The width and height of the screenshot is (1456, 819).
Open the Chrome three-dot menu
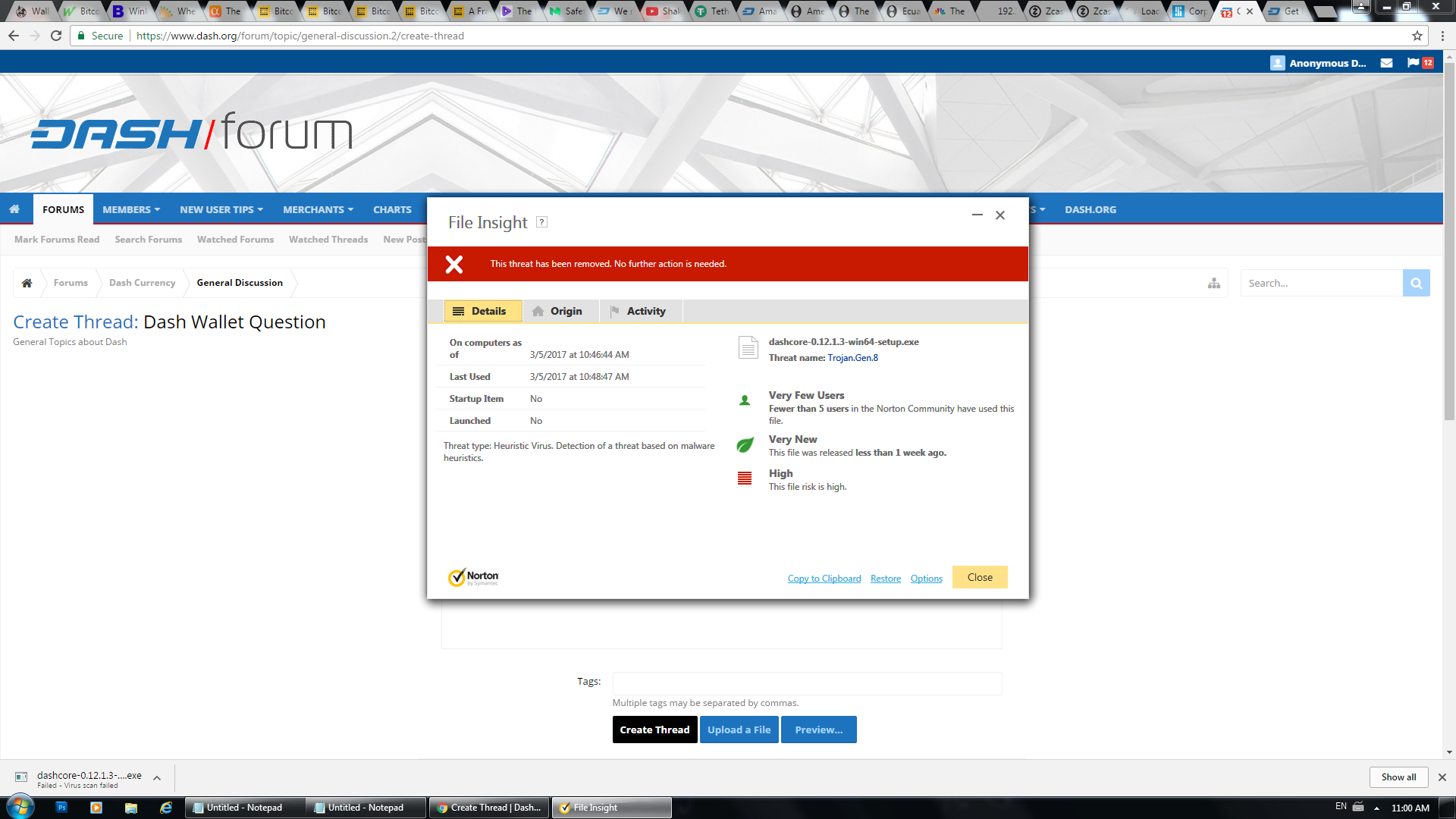pos(1442,36)
